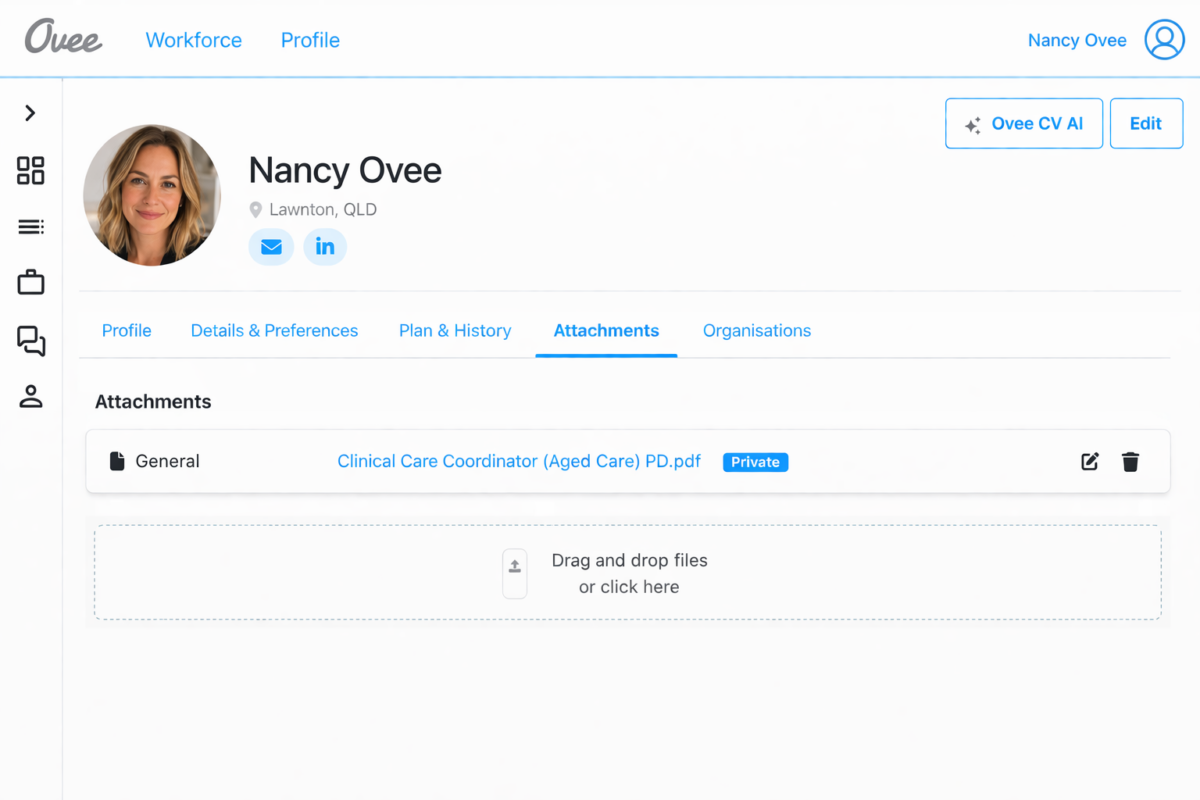Viewport: 1200px width, 800px height.
Task: Open the dashboard grid icon in sidebar
Action: pos(31,170)
